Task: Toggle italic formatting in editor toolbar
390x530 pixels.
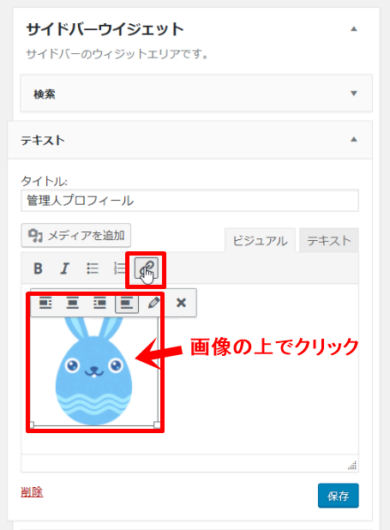Action: (x=65, y=269)
